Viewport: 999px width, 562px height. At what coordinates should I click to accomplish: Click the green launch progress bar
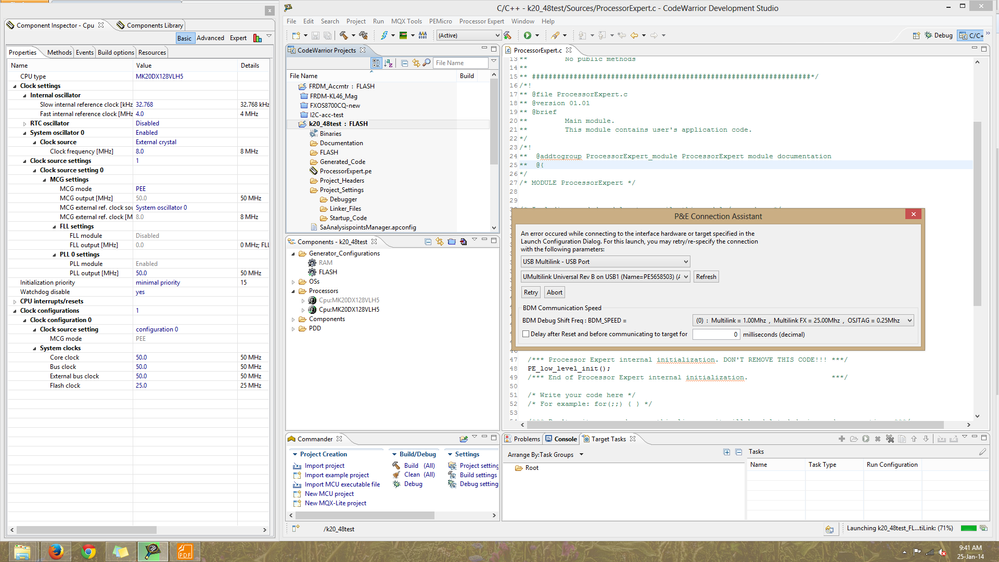click(x=968, y=528)
